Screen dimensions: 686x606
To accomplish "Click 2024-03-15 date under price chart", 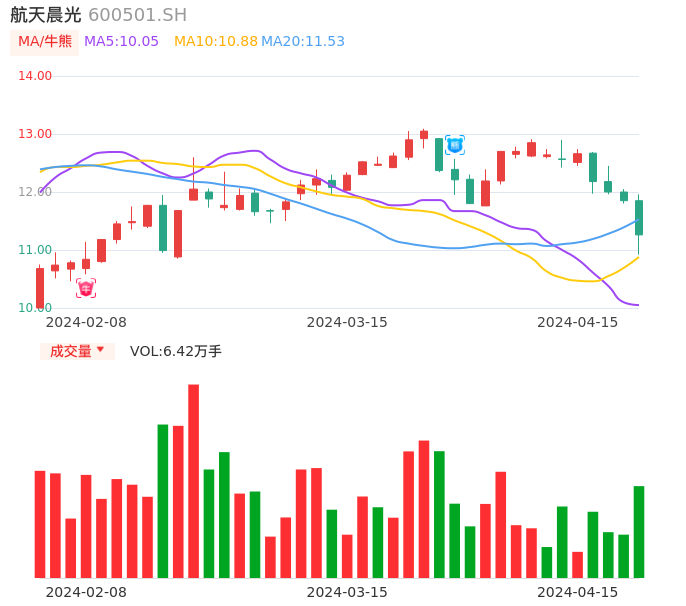I will tap(347, 322).
